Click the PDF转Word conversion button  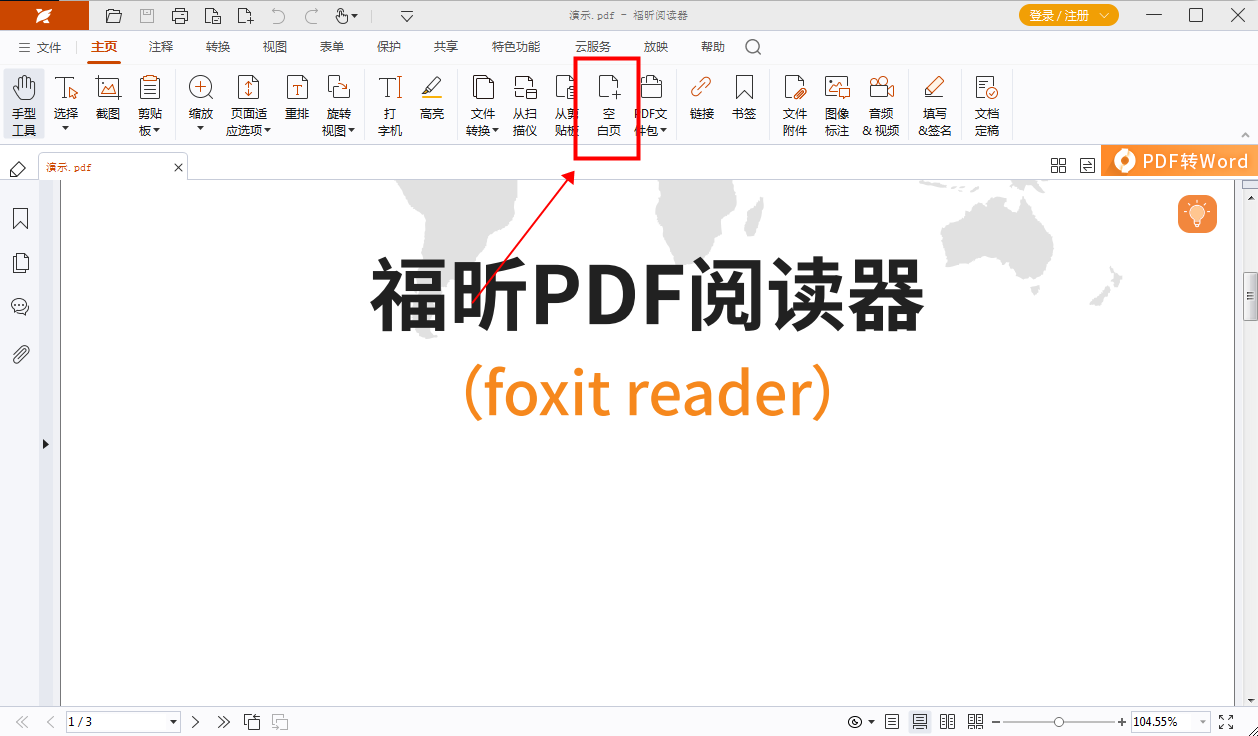1180,161
